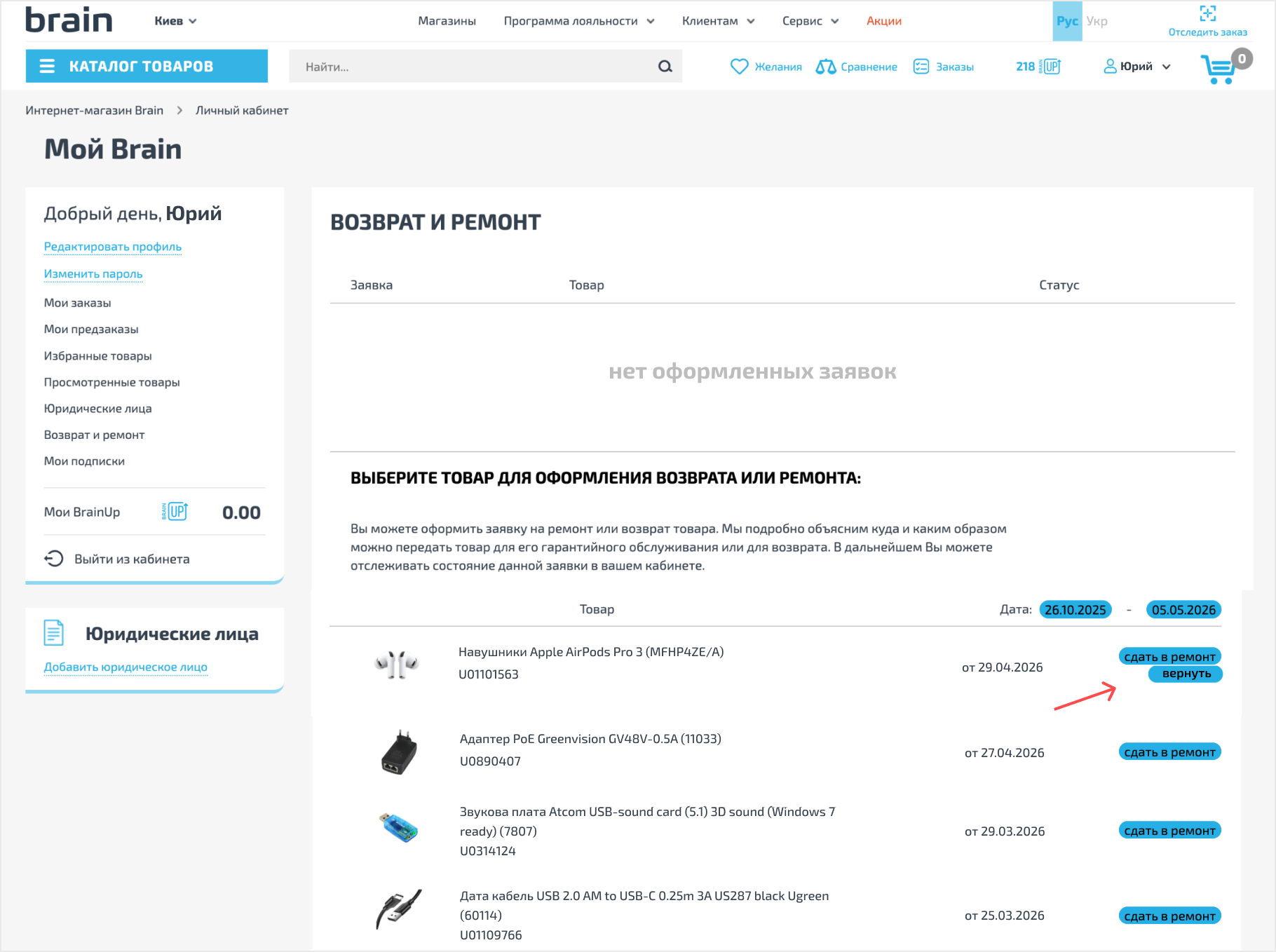Click the brain logo
Screen dimensions: 1276x952
point(69,20)
